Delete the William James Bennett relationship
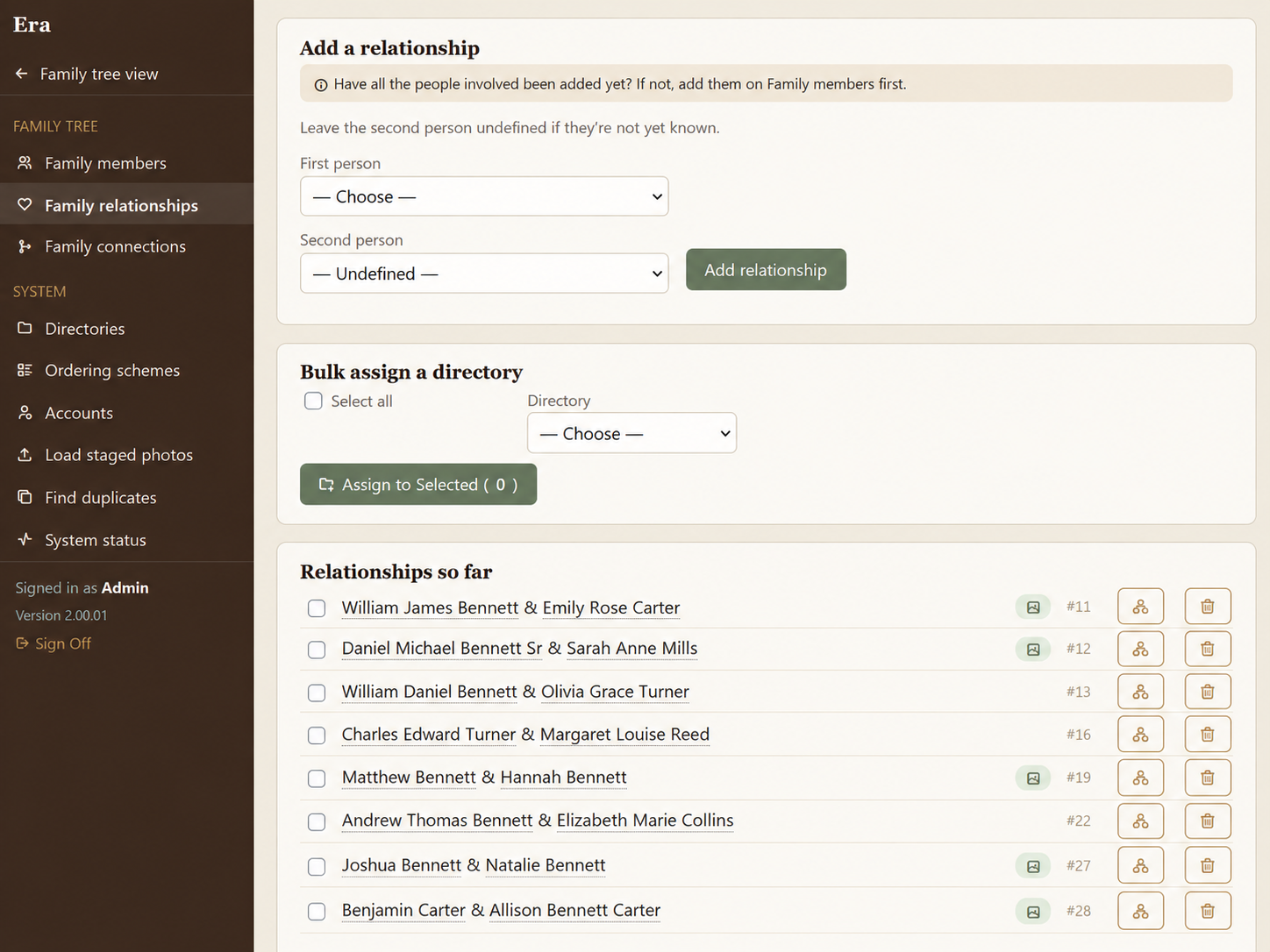Screen dimensions: 1270x952 (x=1208, y=607)
